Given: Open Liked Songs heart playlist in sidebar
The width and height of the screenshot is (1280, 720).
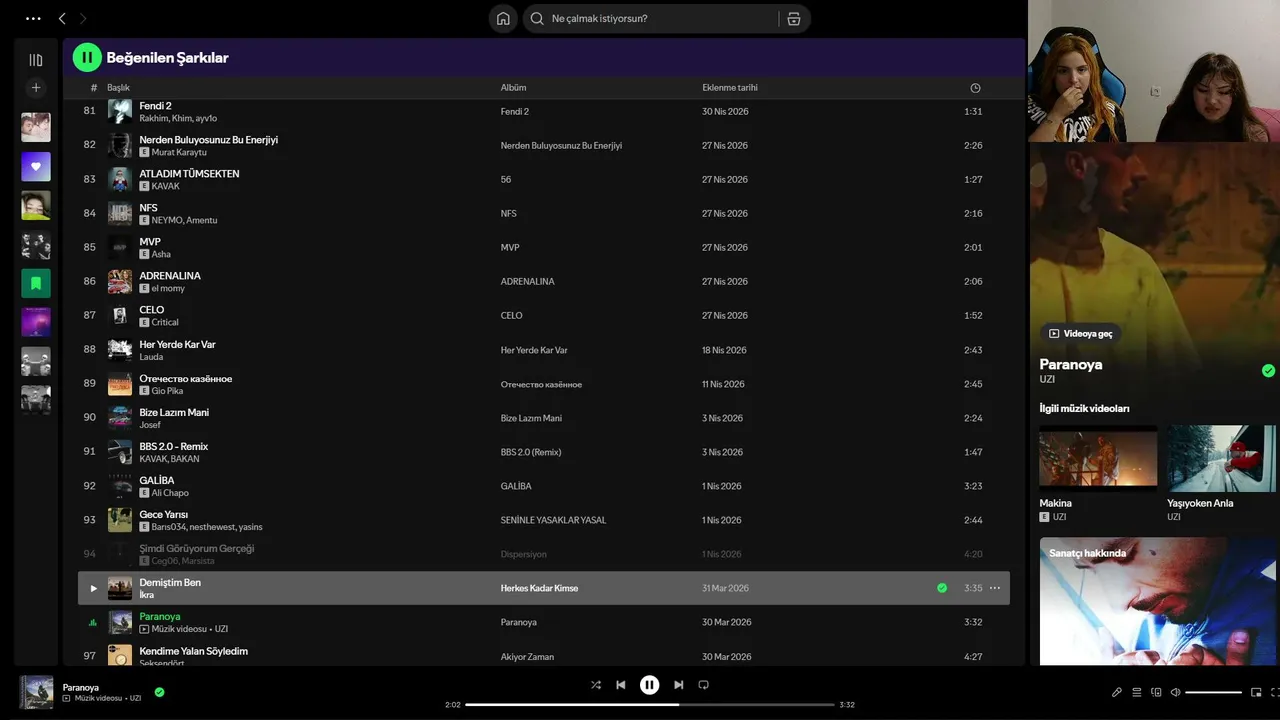Looking at the screenshot, I should (x=36, y=167).
